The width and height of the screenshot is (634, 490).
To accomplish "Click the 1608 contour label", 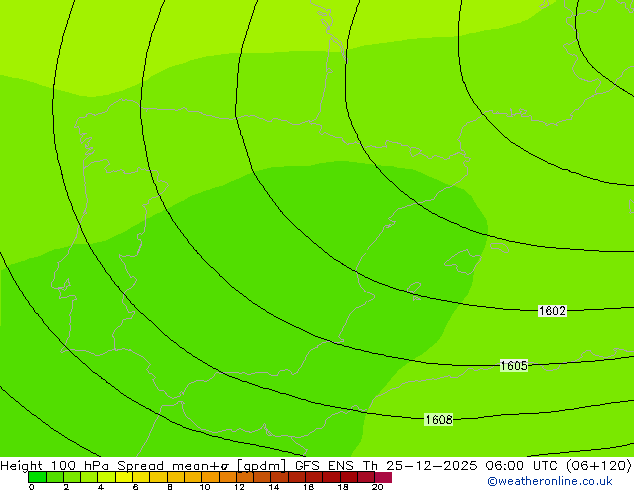I will click(x=438, y=420).
